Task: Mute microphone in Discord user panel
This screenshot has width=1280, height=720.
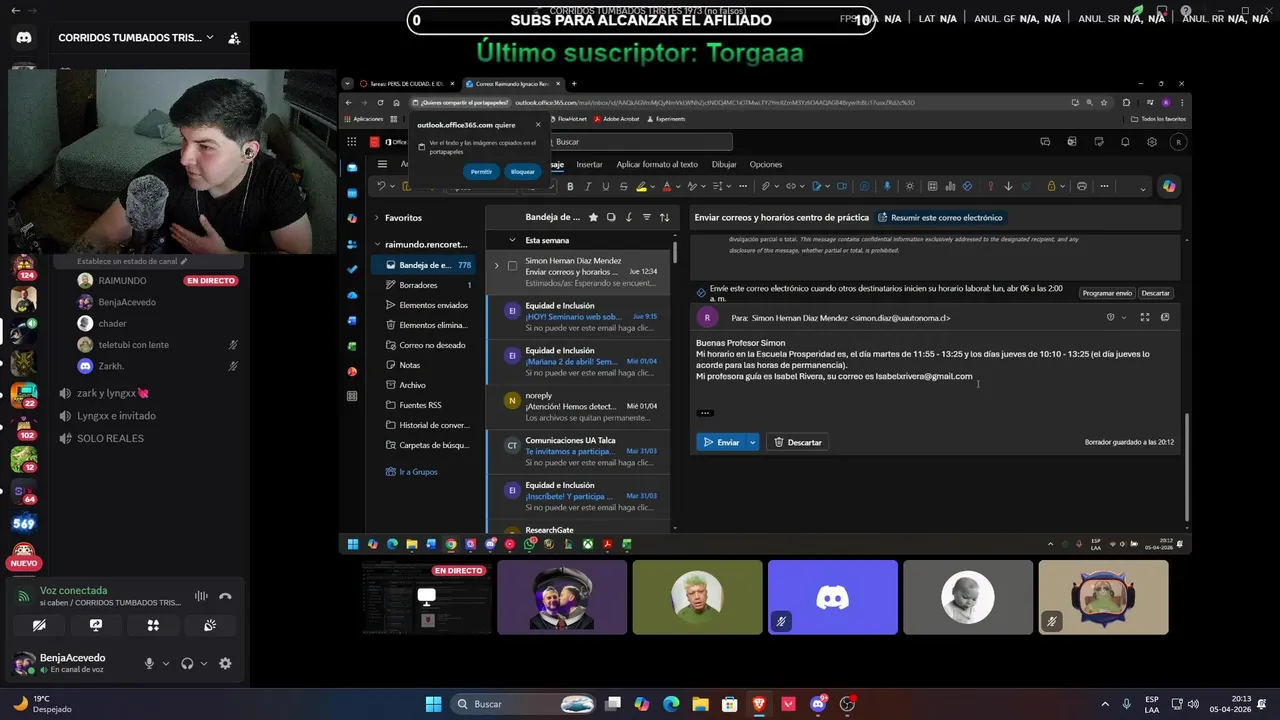Action: pos(149,663)
